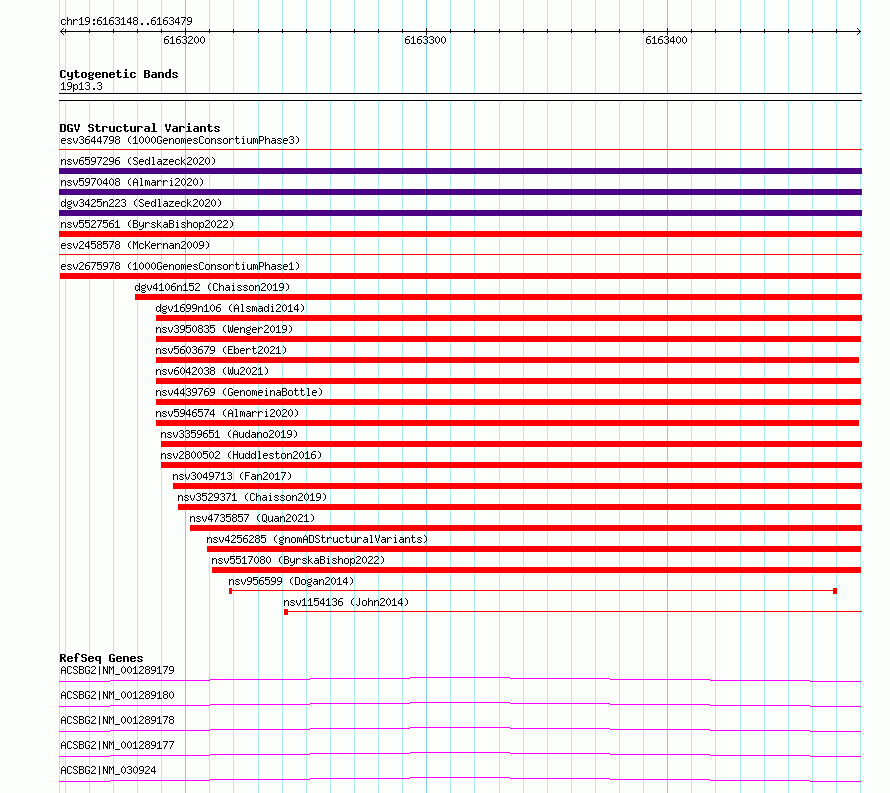890x793 pixels.
Task: Click red bar under nsv3049713
Action: (x=517, y=486)
